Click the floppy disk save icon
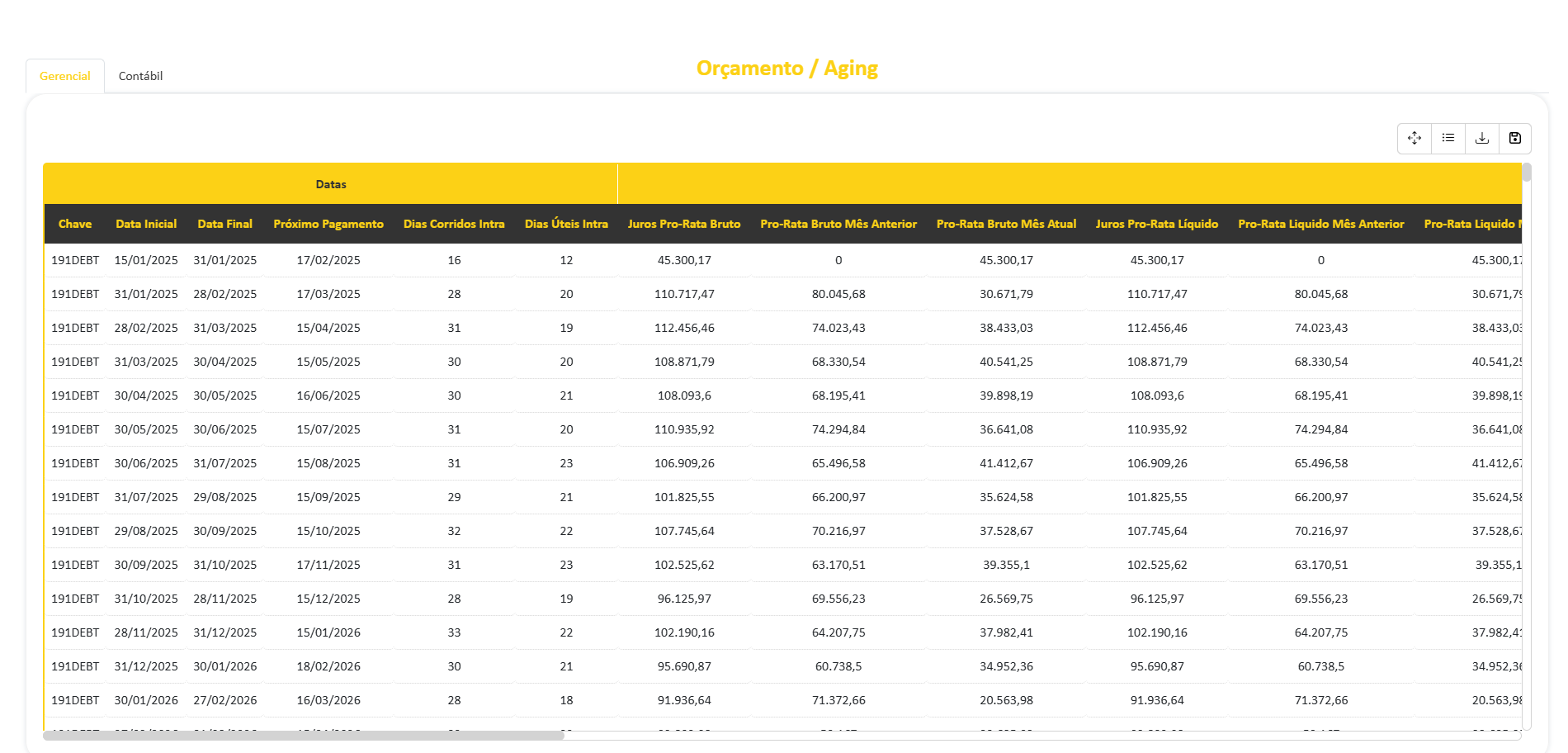This screenshot has width=1568, height=753. [1514, 138]
